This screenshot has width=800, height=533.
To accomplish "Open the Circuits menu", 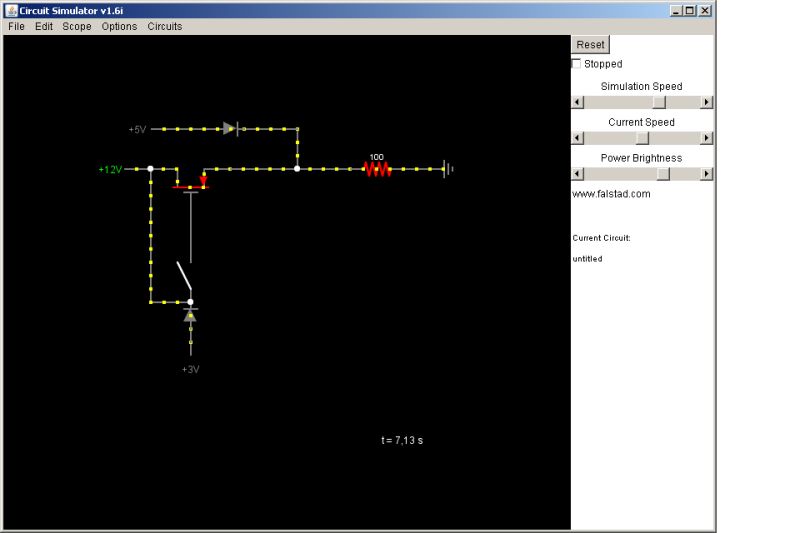I will click(x=165, y=27).
